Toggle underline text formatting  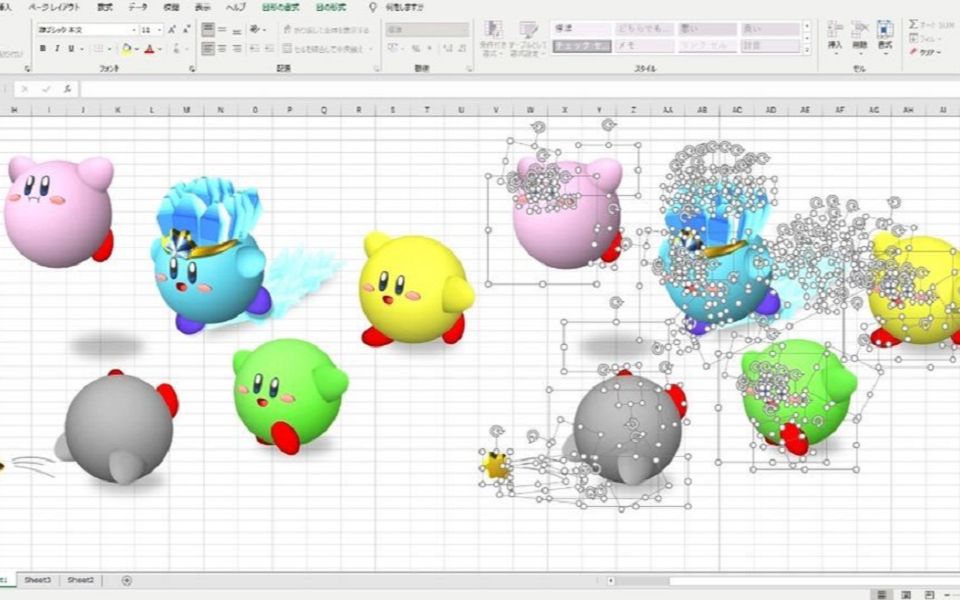click(70, 48)
